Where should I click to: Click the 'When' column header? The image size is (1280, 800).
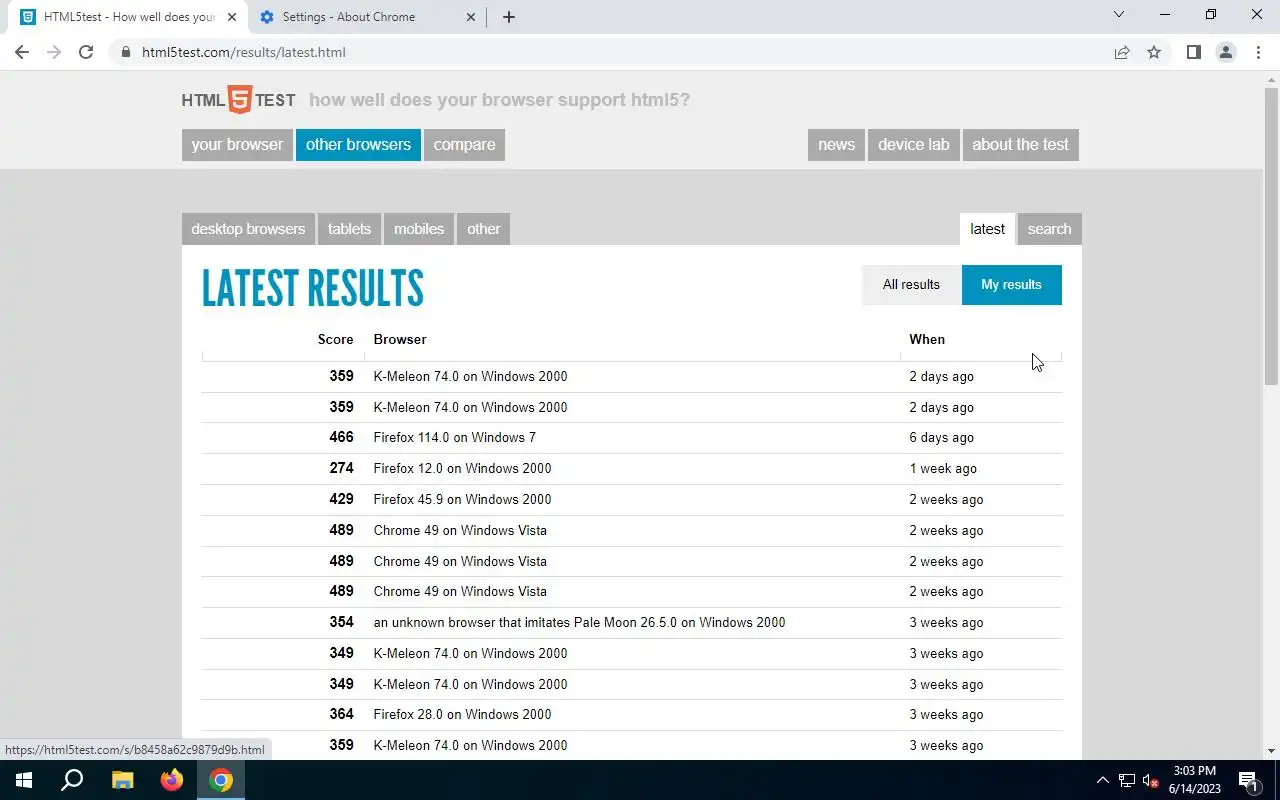(x=927, y=339)
